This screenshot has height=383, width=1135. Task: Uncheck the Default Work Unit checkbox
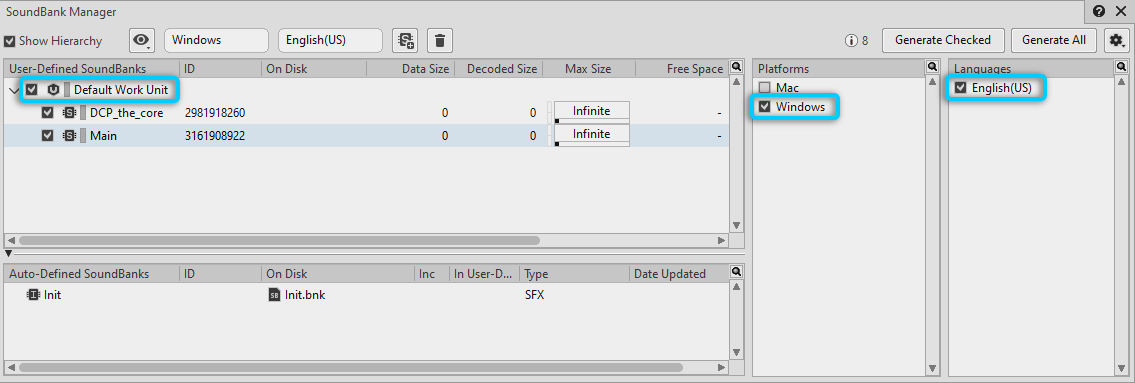coord(32,90)
